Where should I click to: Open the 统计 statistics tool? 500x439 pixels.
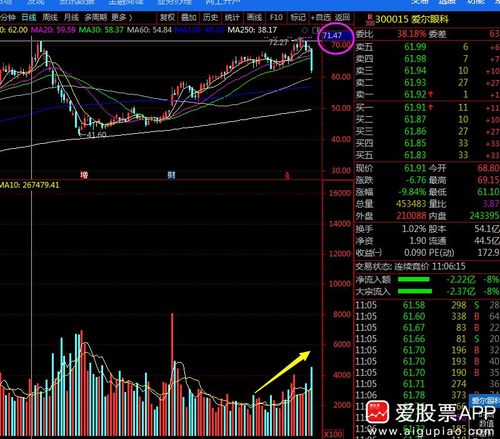[x=232, y=17]
